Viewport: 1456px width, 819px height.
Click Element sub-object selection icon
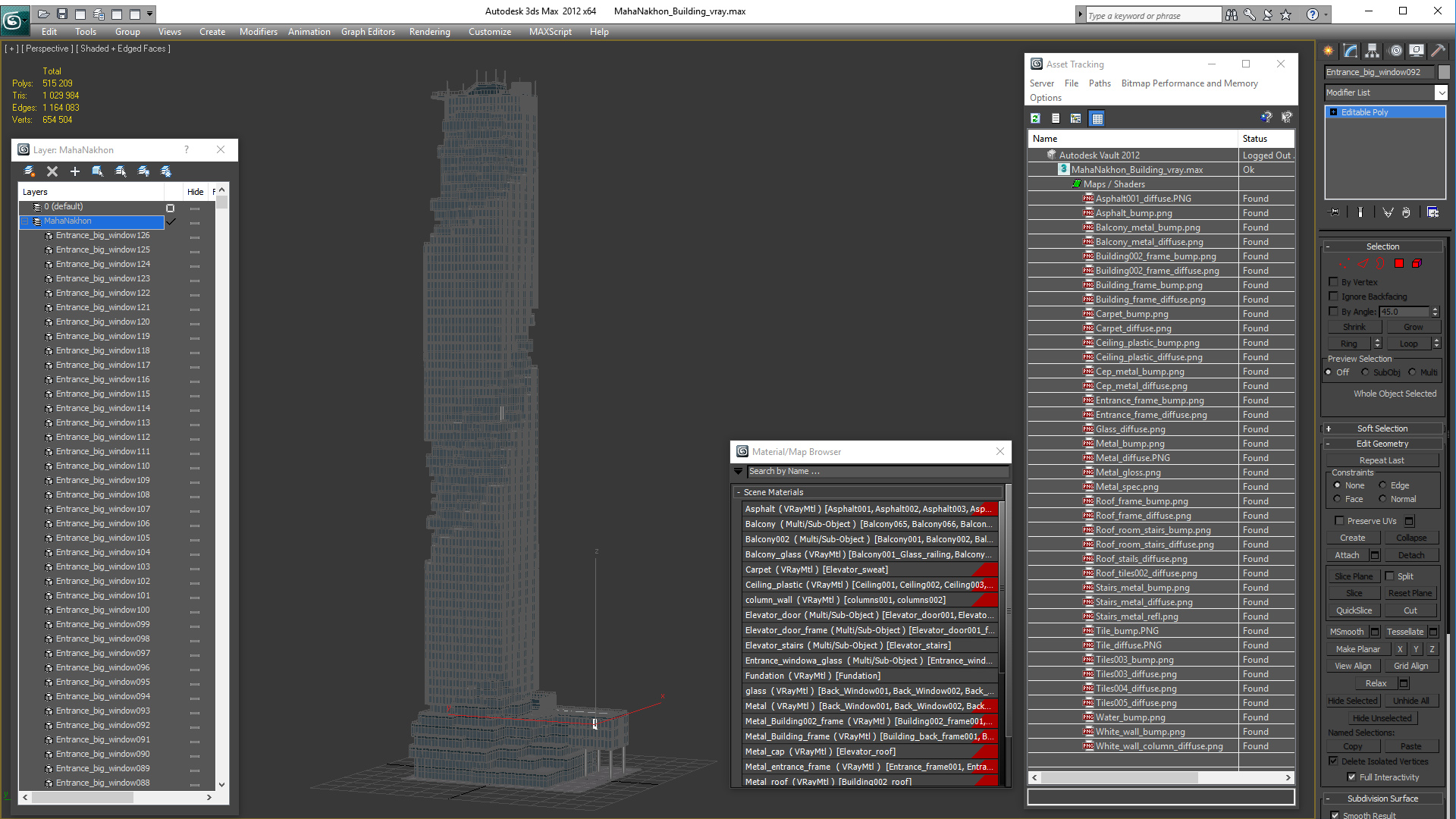pos(1417,264)
